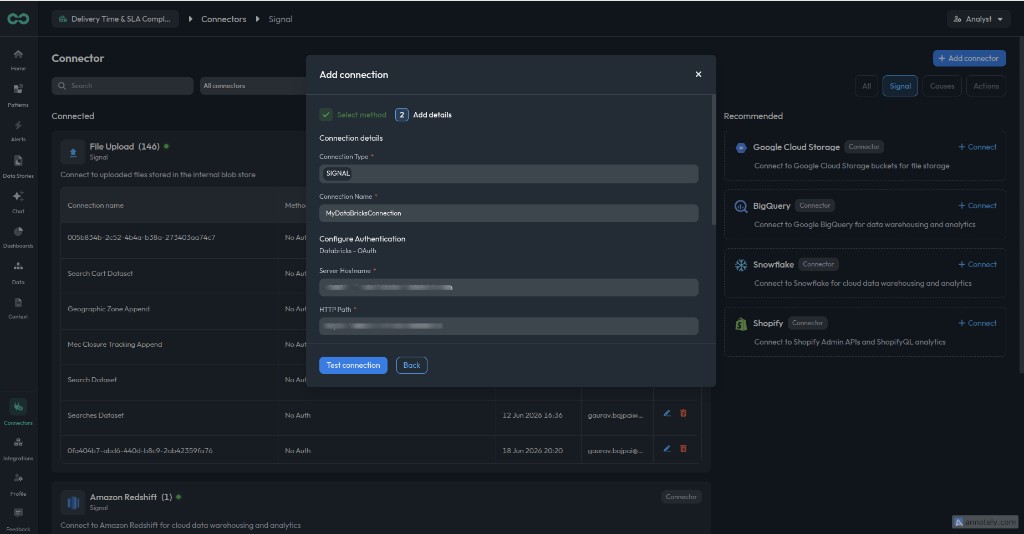Viewport: 1024px width, 534px height.
Task: Open Patterns in the sidebar
Action: (x=18, y=95)
